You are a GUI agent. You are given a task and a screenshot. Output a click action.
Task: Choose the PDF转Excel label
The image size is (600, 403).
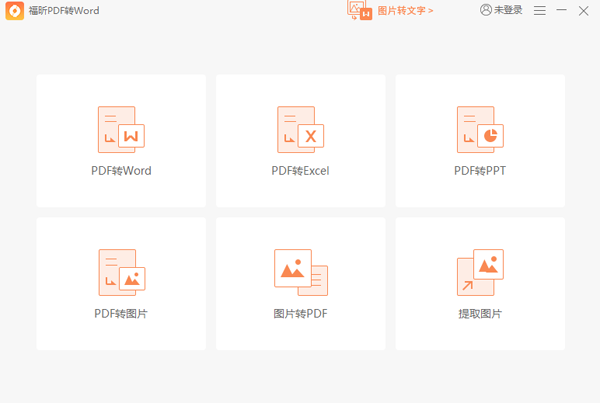point(300,171)
